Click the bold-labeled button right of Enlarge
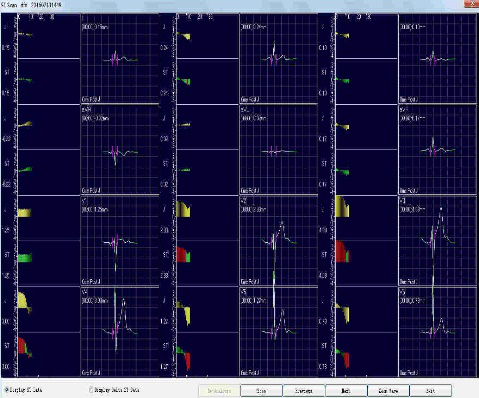The image size is (479, 398). pos(346,391)
